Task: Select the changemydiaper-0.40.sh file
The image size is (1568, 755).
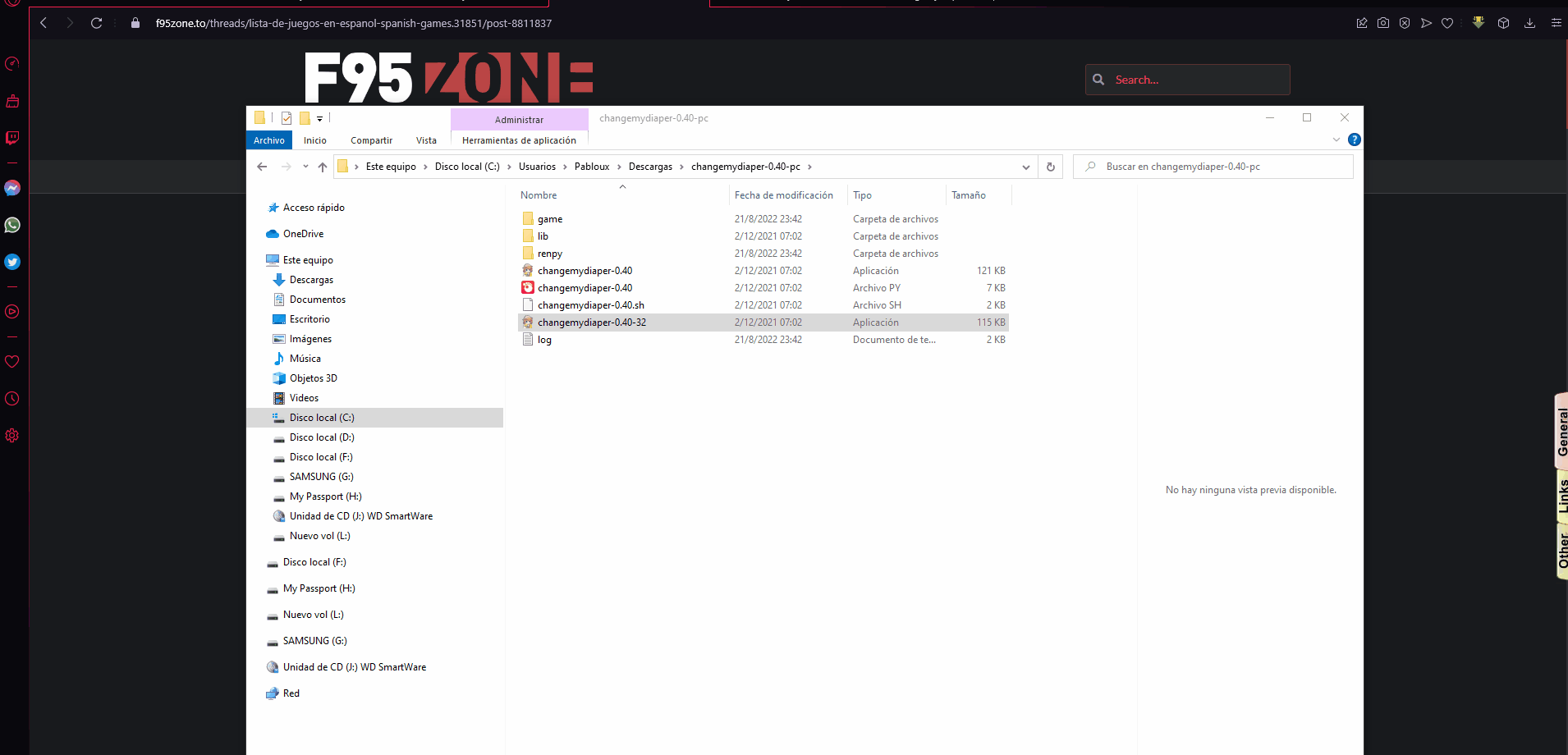Action: [591, 304]
